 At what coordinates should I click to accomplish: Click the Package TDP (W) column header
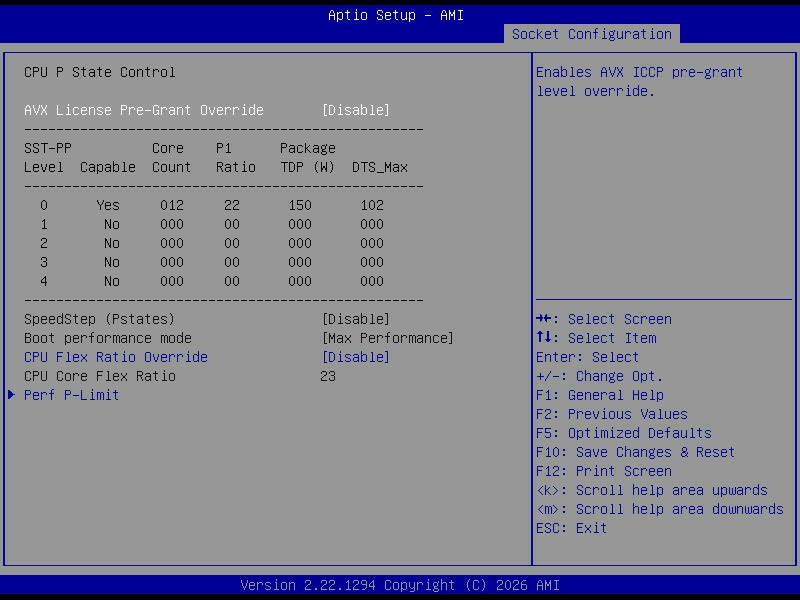308,158
